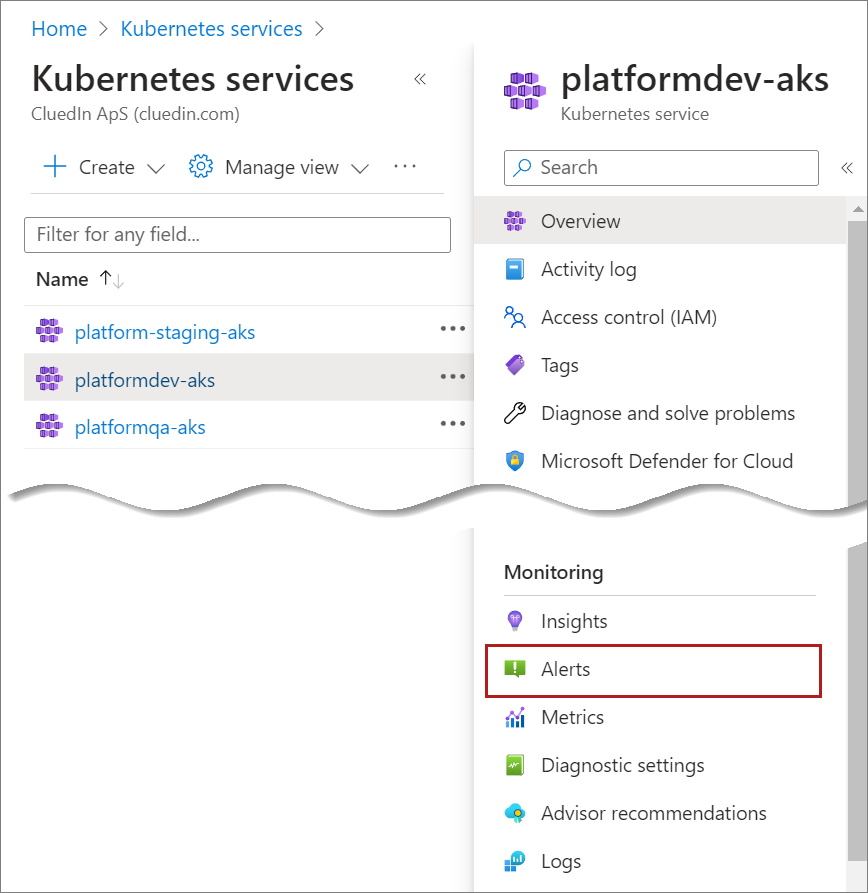Click the Microsoft Defender for Cloud shield icon

[515, 462]
